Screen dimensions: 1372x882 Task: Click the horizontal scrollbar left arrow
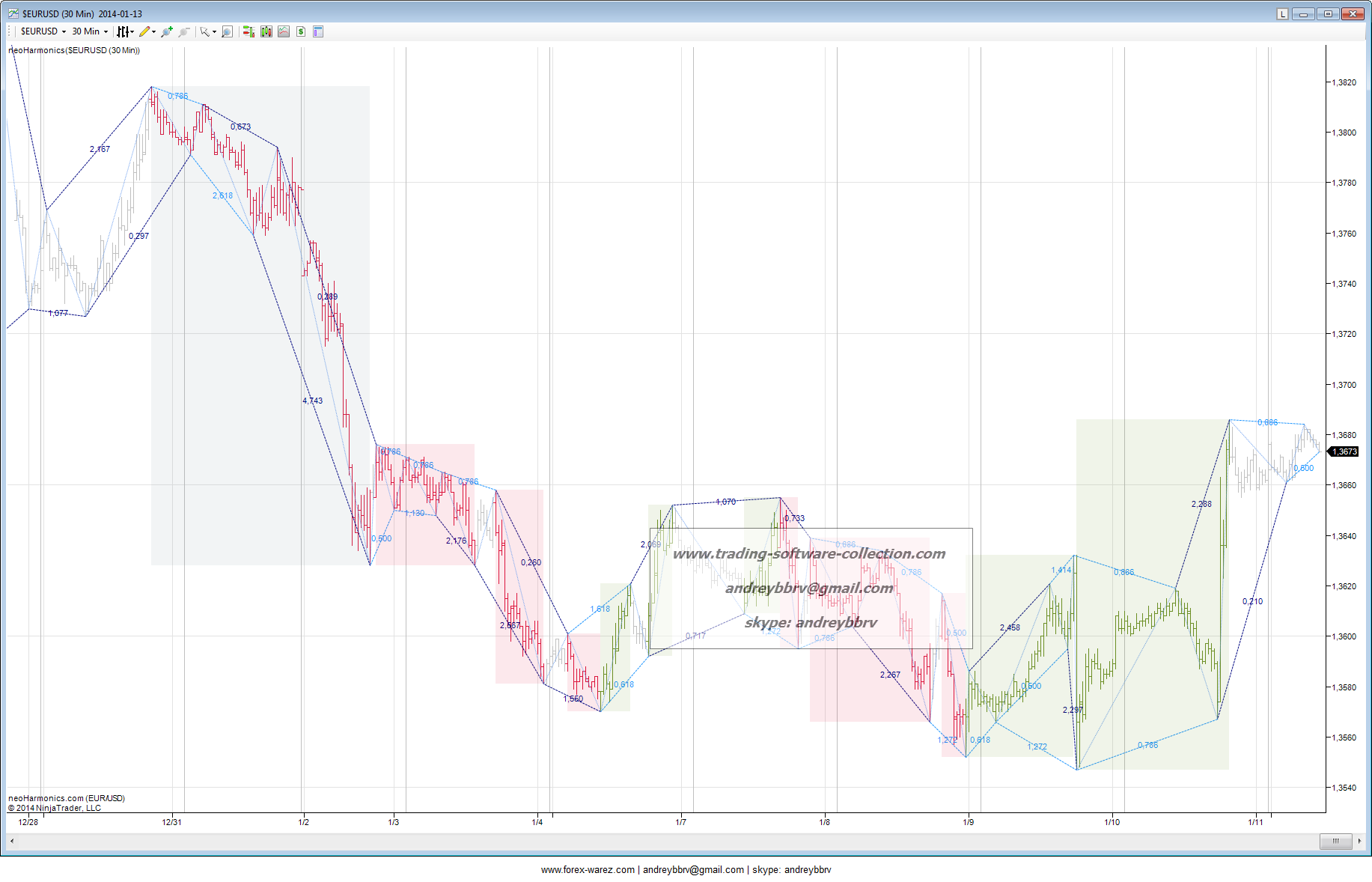tap(12, 841)
